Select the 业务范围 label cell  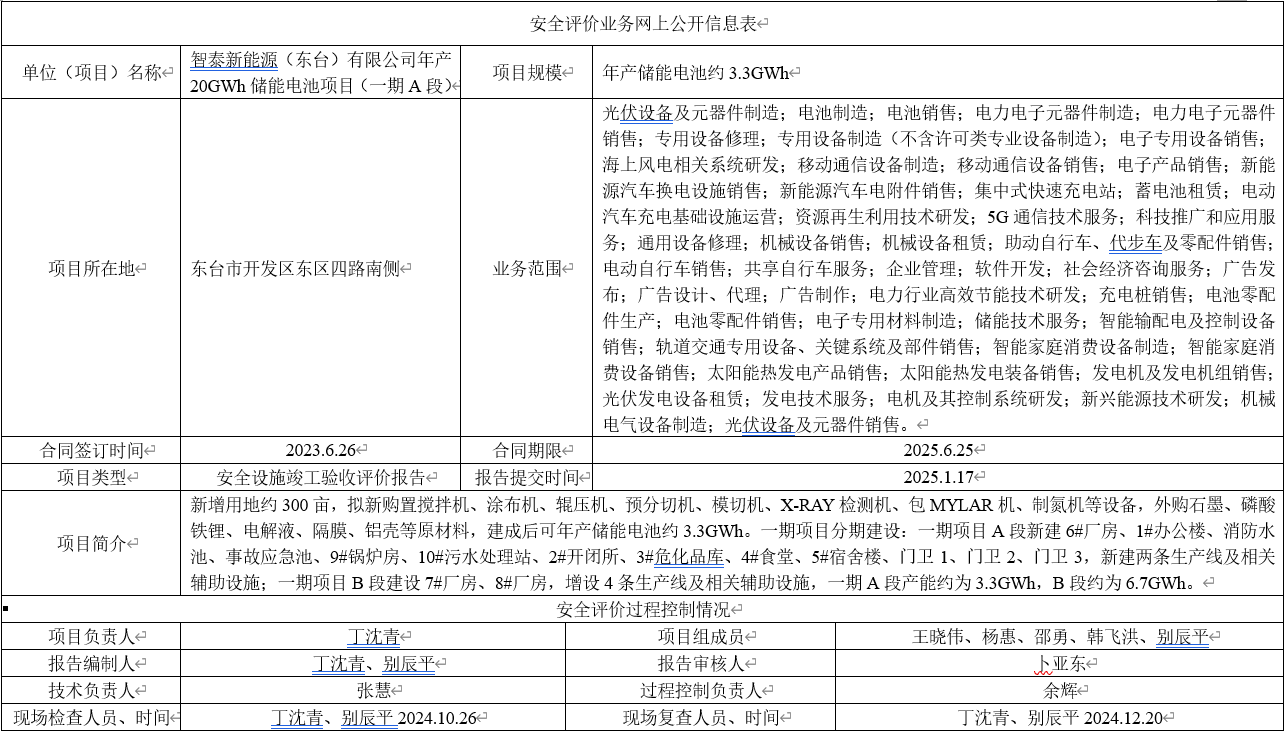point(530,268)
